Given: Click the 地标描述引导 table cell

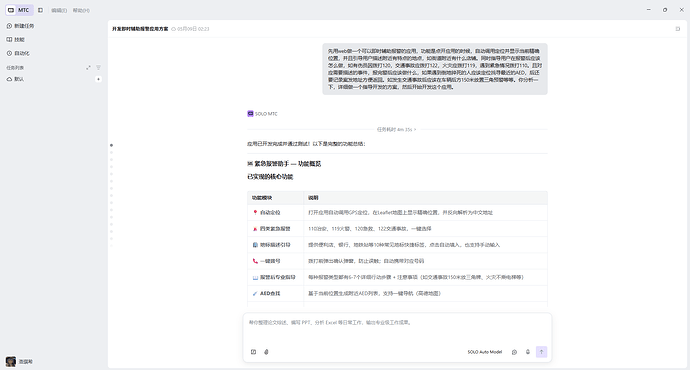Looking at the screenshot, I should 275,245.
